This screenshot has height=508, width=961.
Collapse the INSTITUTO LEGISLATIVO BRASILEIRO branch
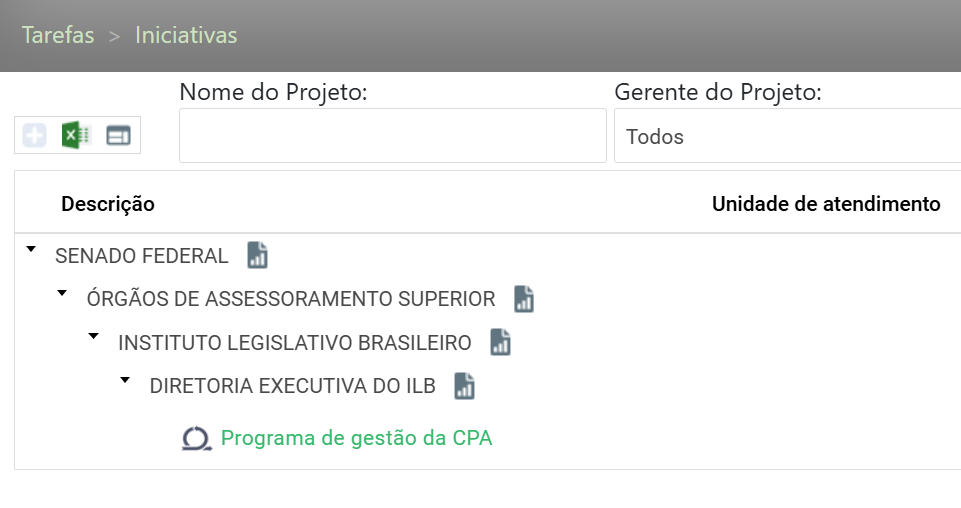coord(94,336)
